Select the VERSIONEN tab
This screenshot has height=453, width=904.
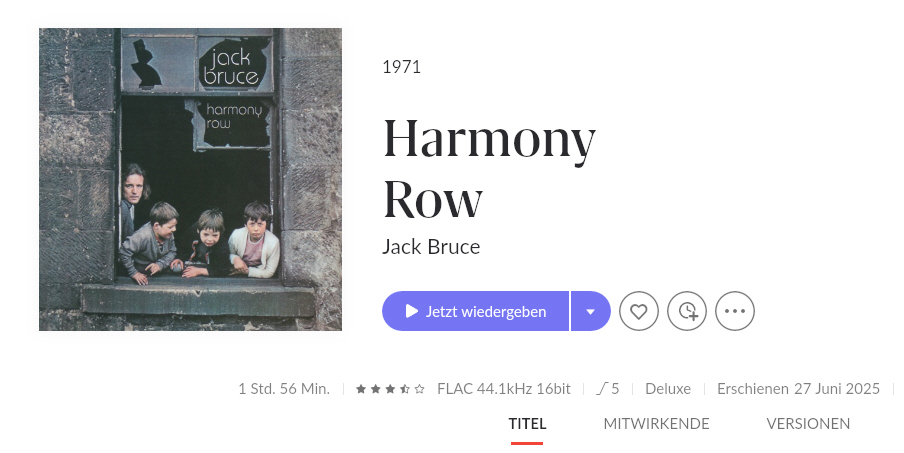(x=808, y=424)
